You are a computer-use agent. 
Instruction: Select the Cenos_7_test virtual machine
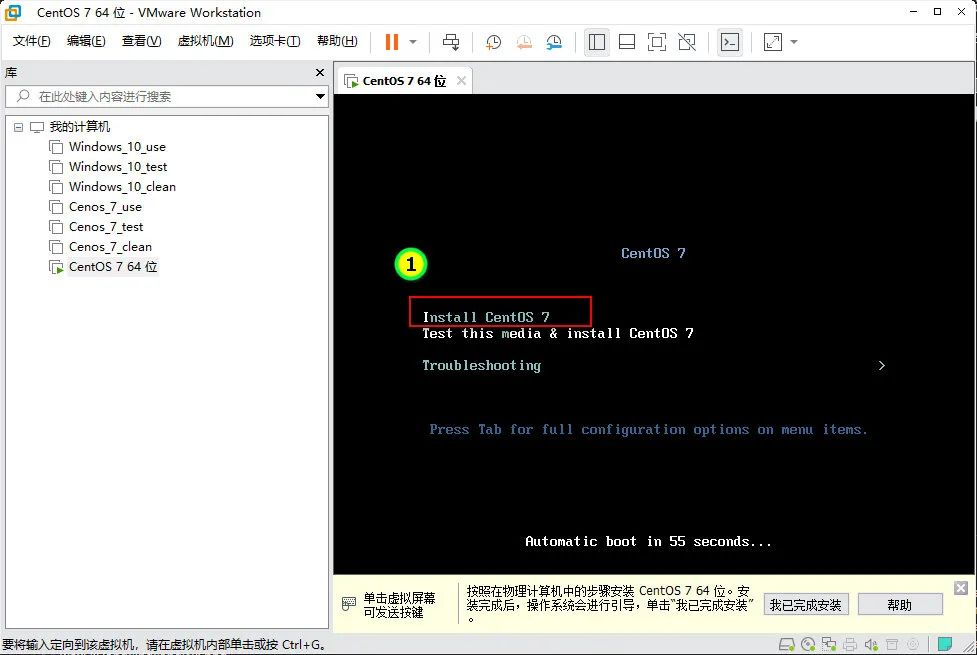106,227
